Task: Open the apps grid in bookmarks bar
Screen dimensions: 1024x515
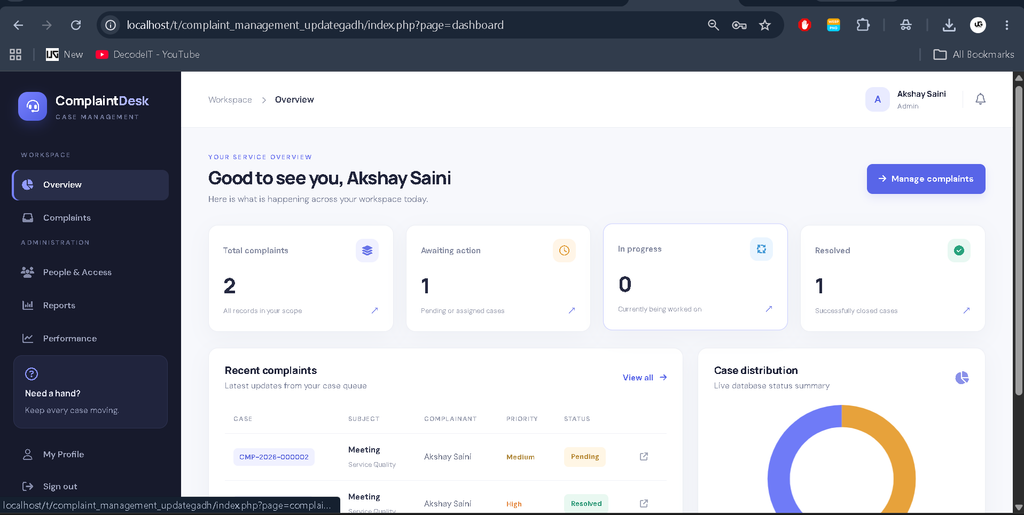Action: [16, 55]
